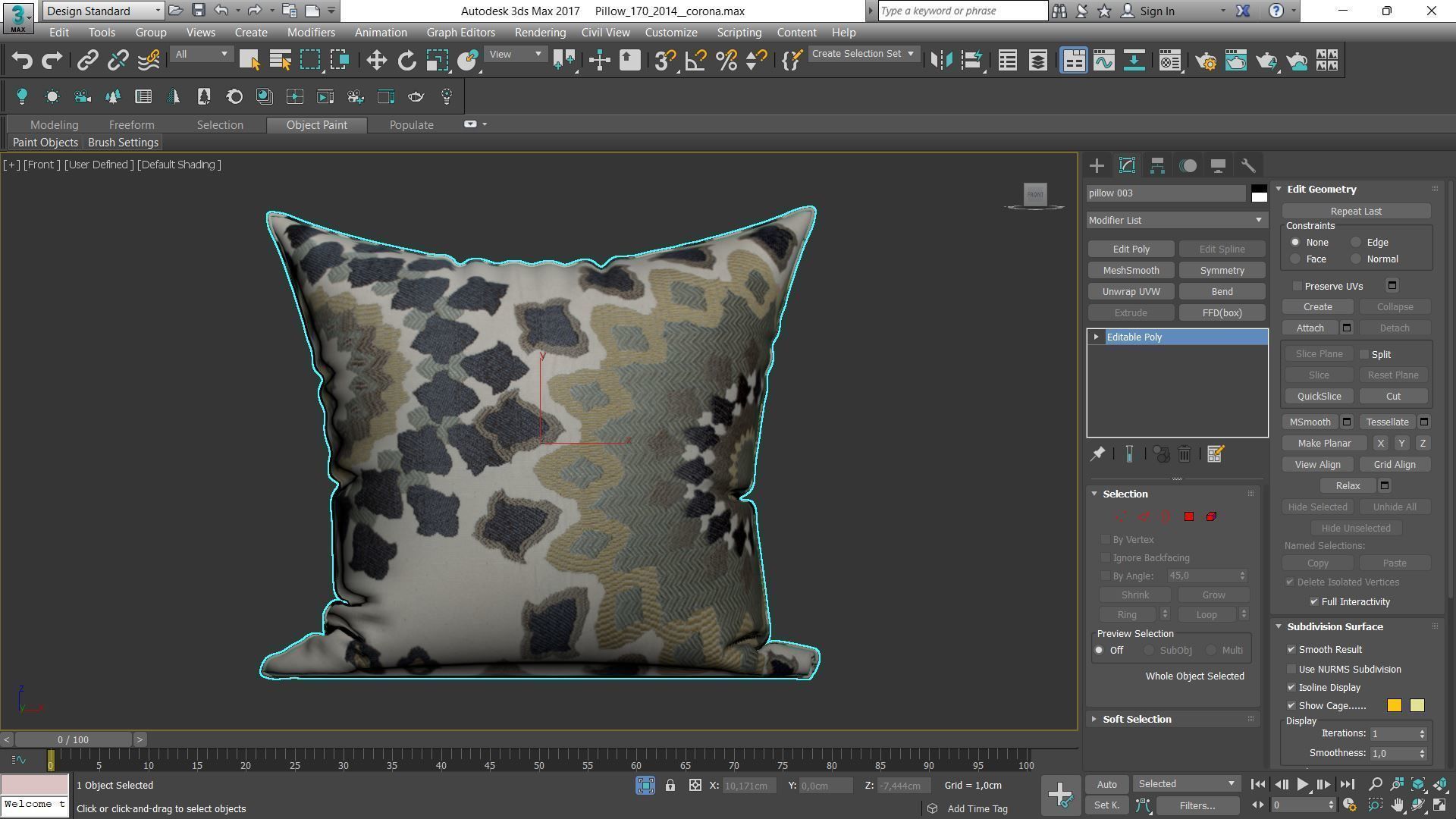Enable Use NURMS Subdivision checkbox
The image size is (1456, 819).
point(1291,670)
